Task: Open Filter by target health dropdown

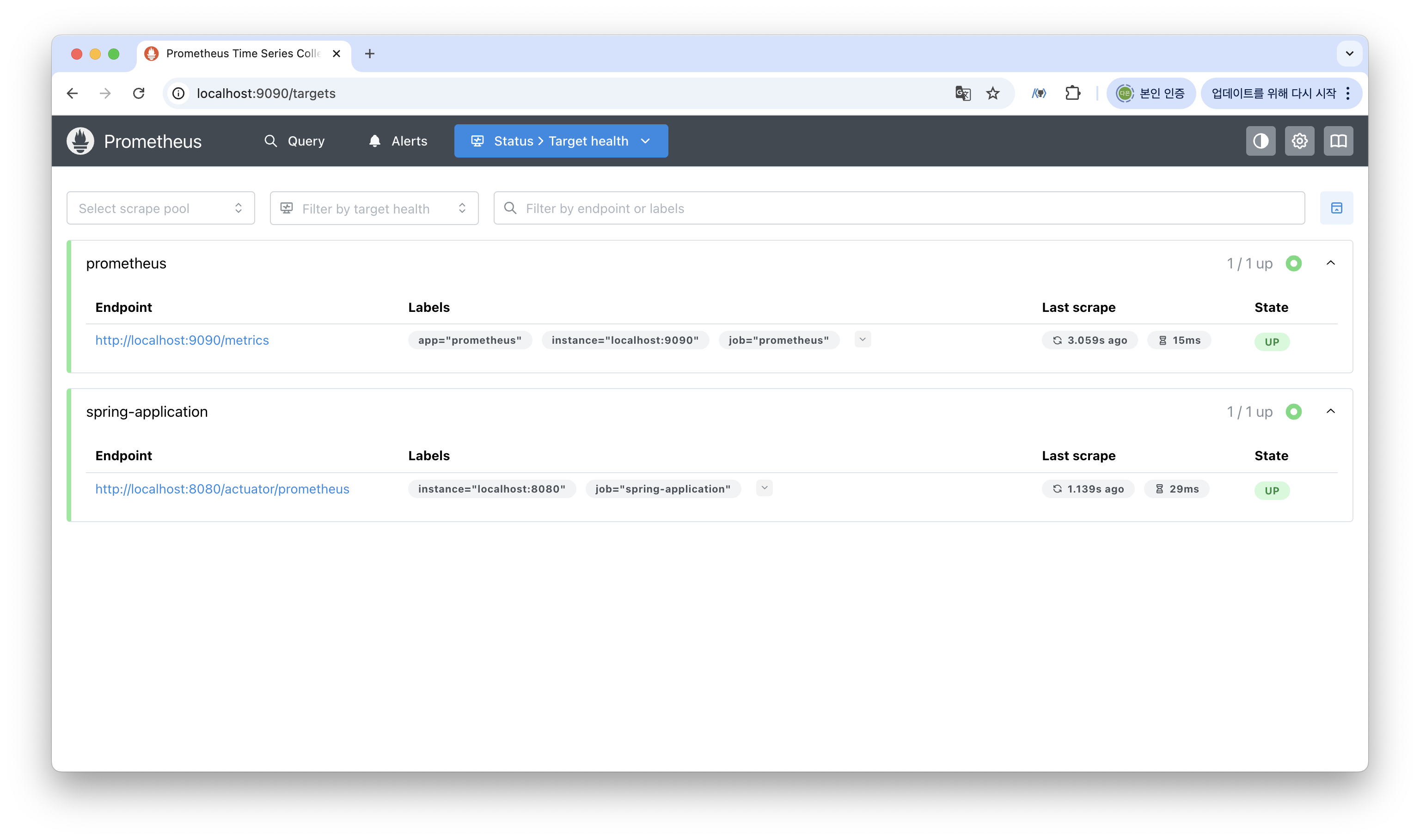Action: (373, 208)
